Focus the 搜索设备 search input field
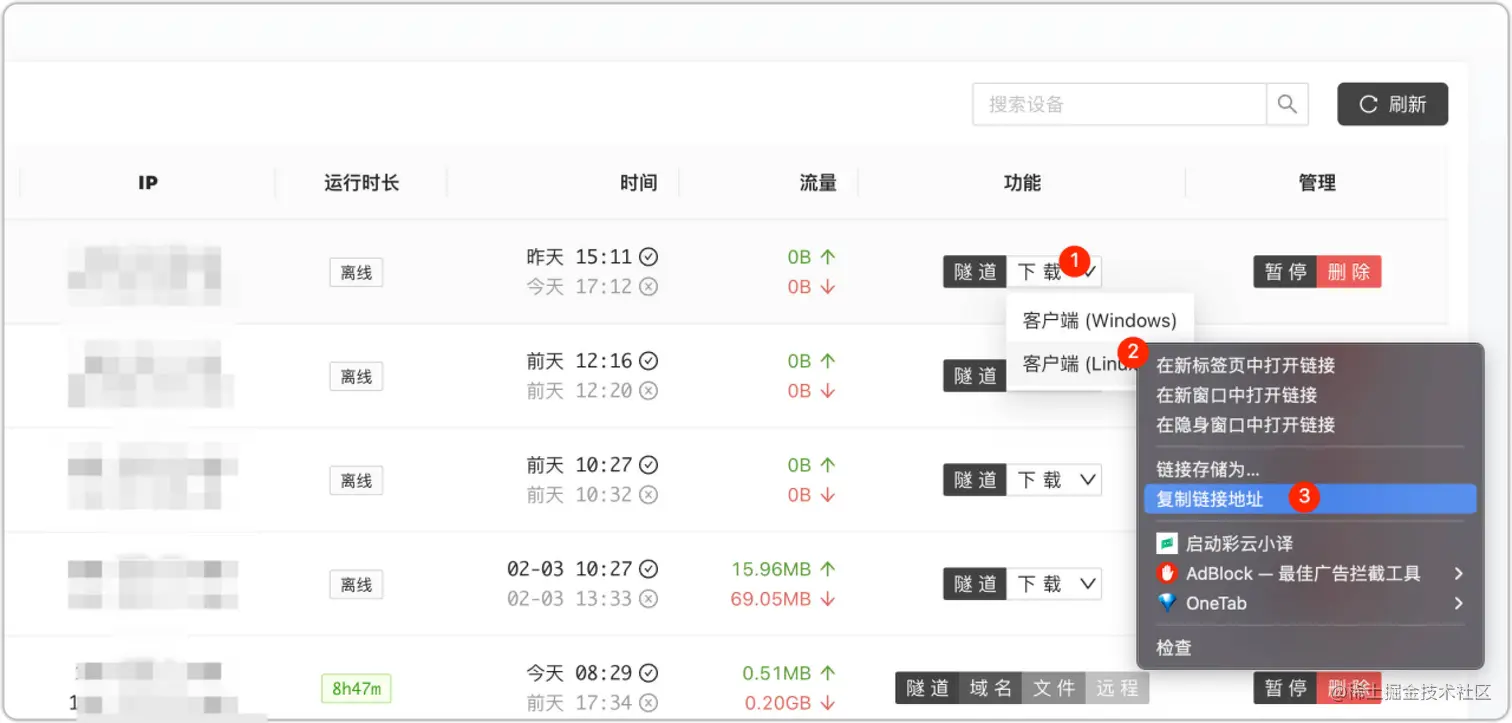Screen dimensions: 1512x723 click(x=1119, y=104)
